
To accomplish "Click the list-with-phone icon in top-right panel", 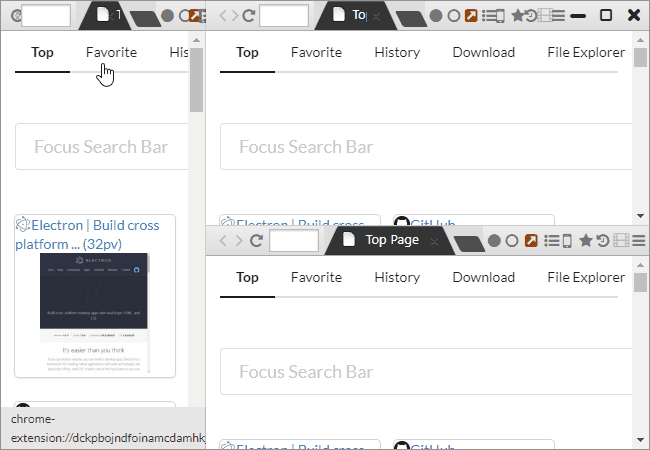I will click(493, 16).
